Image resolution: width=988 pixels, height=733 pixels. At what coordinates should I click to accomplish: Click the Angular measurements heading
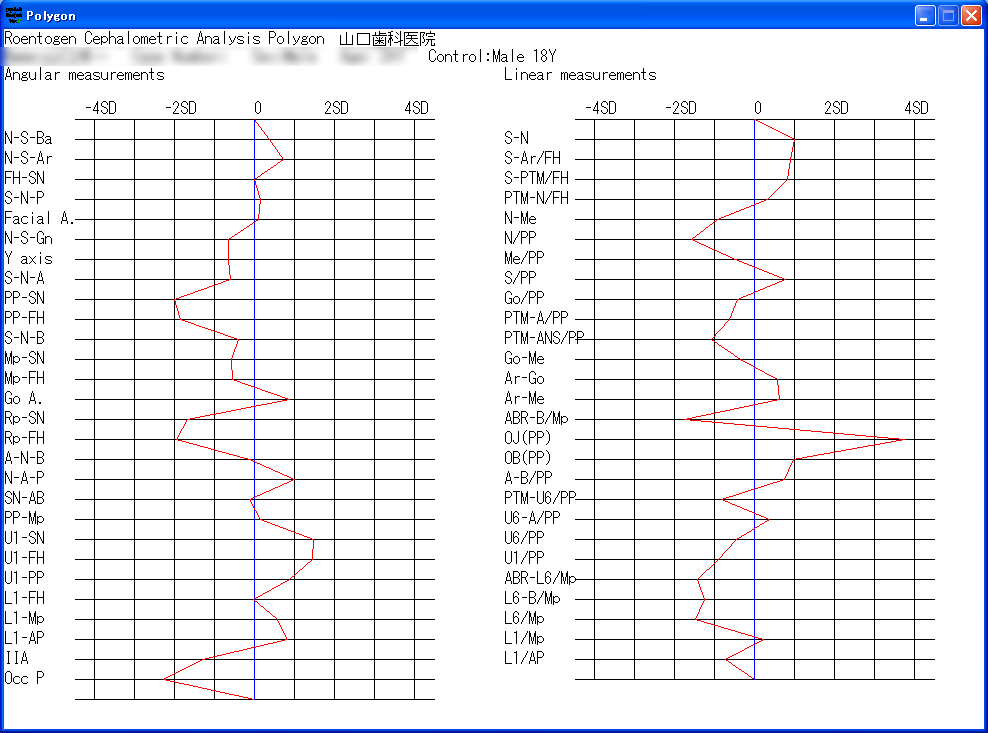tap(84, 75)
